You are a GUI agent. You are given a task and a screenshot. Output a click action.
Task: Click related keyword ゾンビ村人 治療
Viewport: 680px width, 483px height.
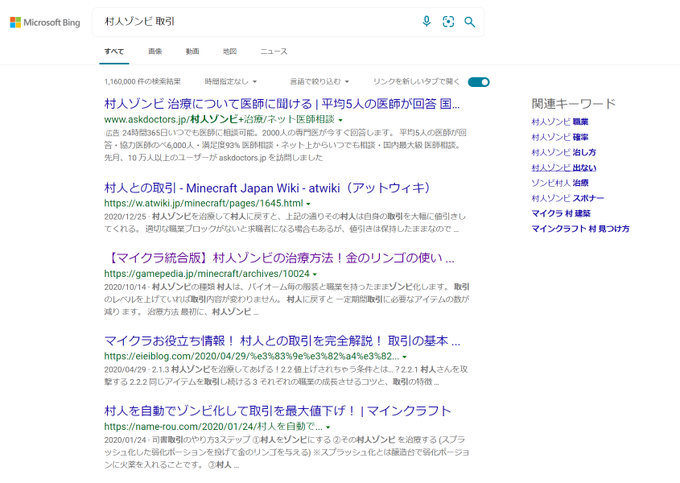pyautogui.click(x=560, y=183)
